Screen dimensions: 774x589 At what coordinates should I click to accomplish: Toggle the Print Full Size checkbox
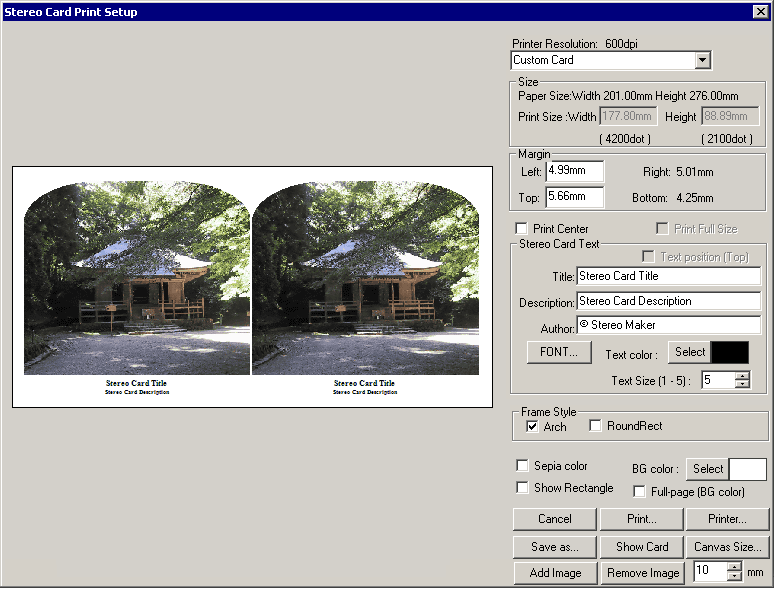(x=662, y=229)
